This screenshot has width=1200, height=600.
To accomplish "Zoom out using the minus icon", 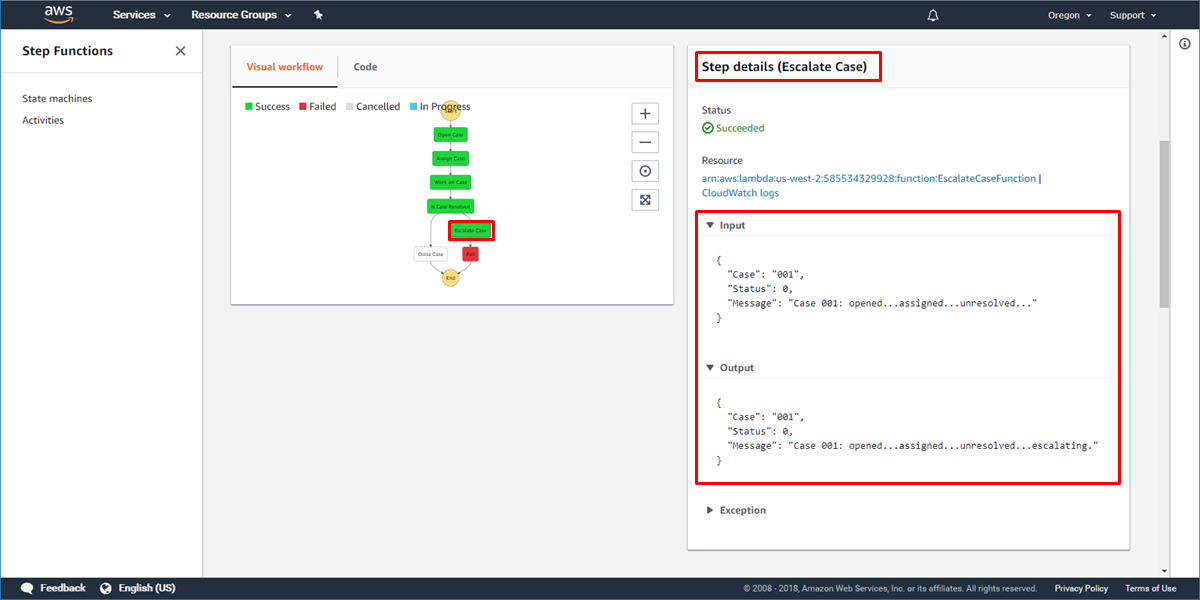I will point(645,142).
